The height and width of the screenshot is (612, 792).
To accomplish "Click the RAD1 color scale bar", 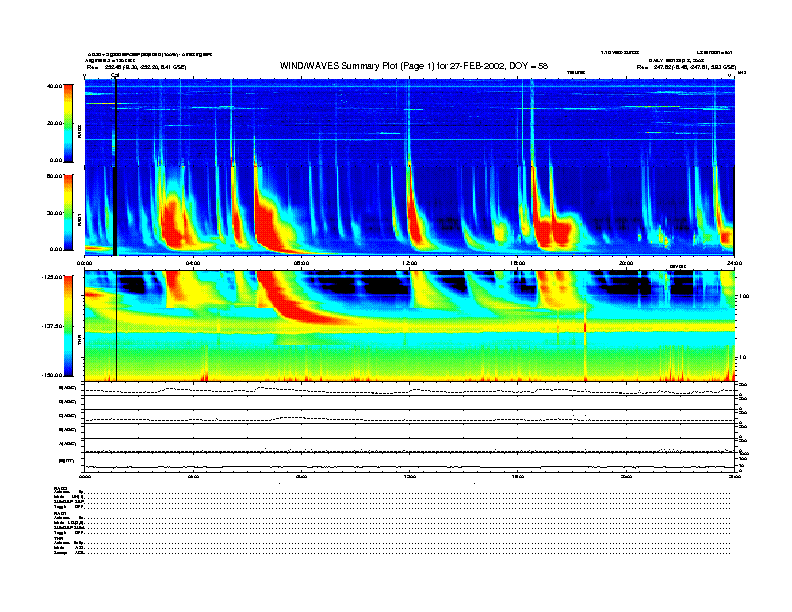I will [x=68, y=212].
